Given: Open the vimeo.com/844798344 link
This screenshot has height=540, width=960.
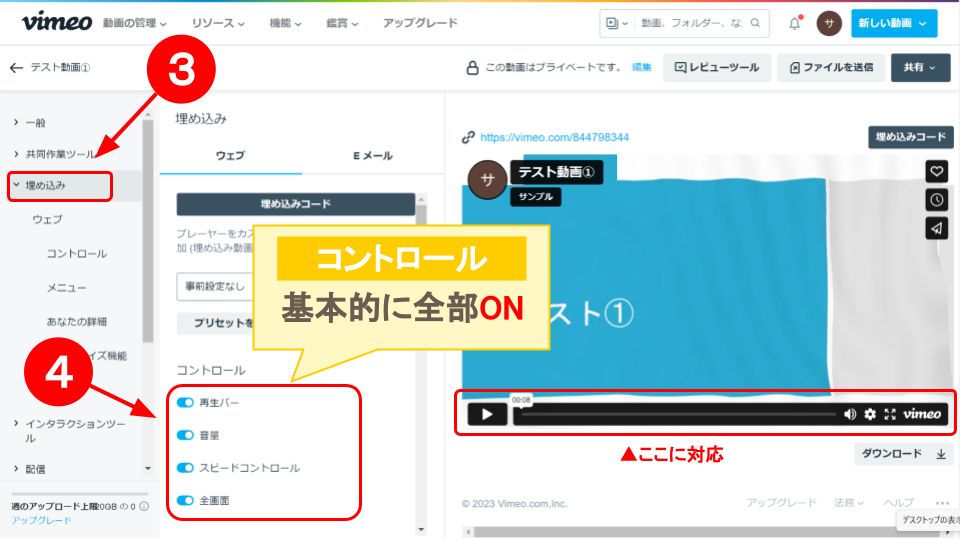Looking at the screenshot, I should 554,137.
